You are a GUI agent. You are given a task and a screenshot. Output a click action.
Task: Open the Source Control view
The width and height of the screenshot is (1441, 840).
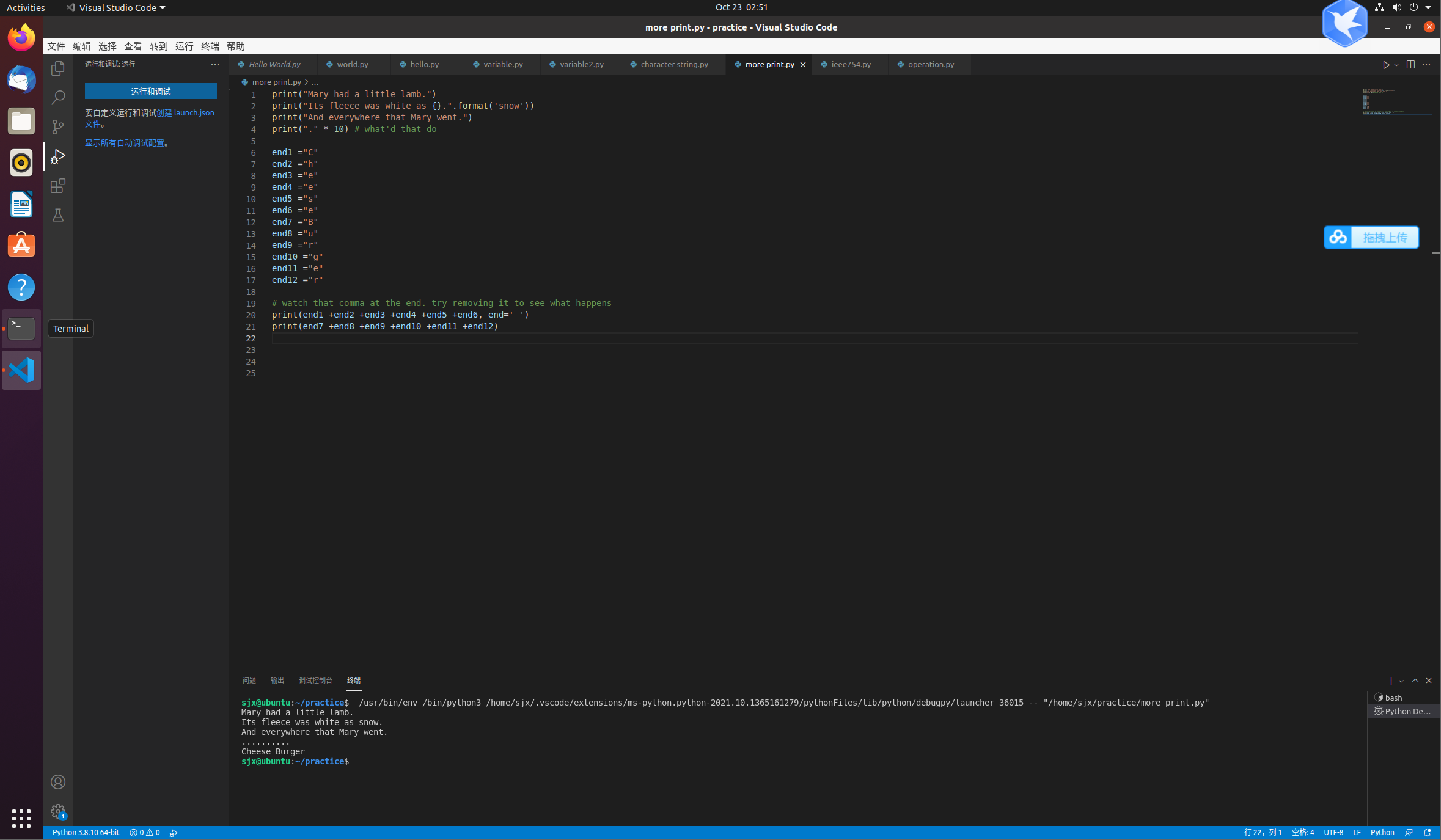tap(58, 127)
